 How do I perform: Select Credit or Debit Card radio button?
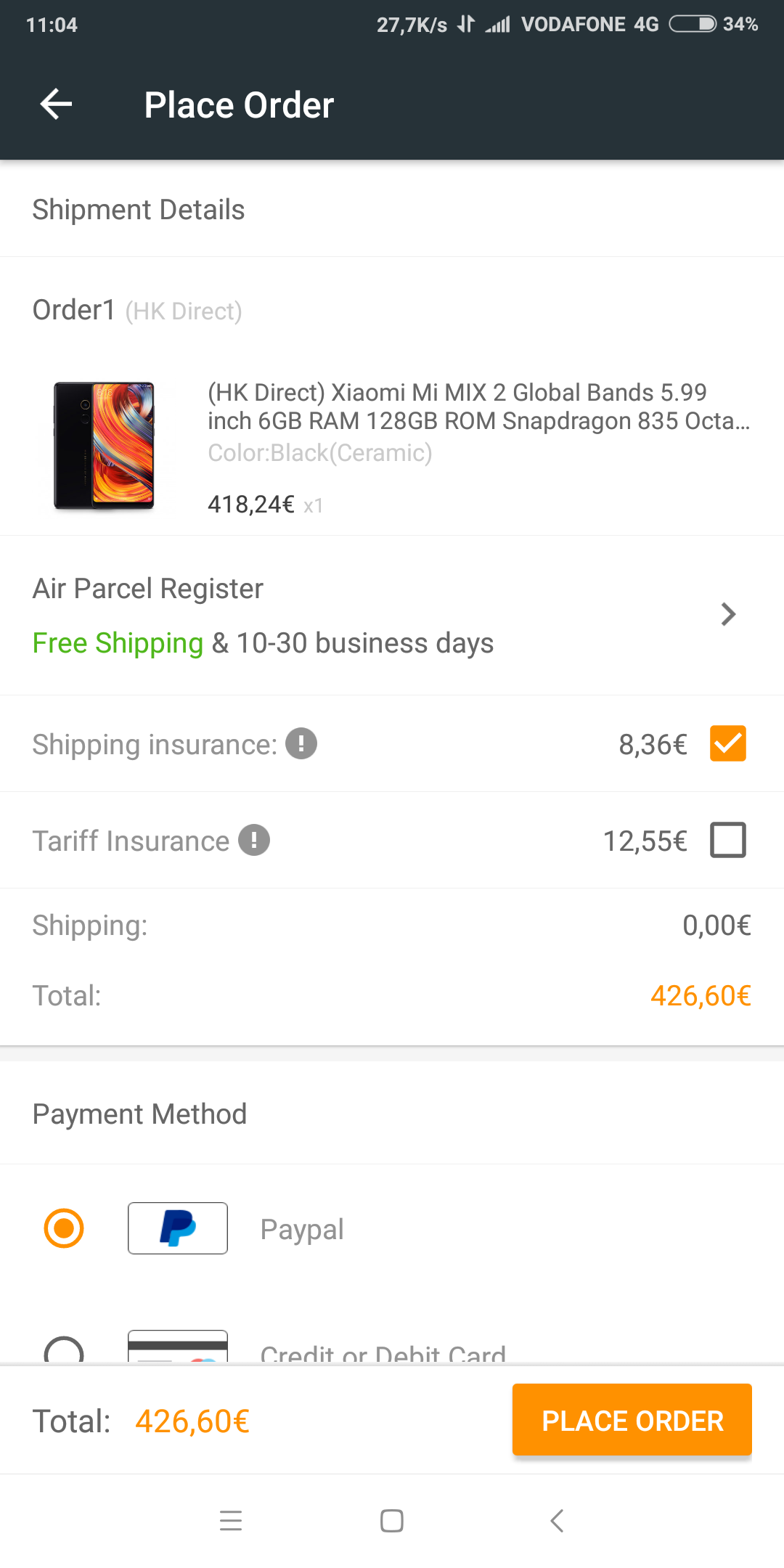[64, 1350]
